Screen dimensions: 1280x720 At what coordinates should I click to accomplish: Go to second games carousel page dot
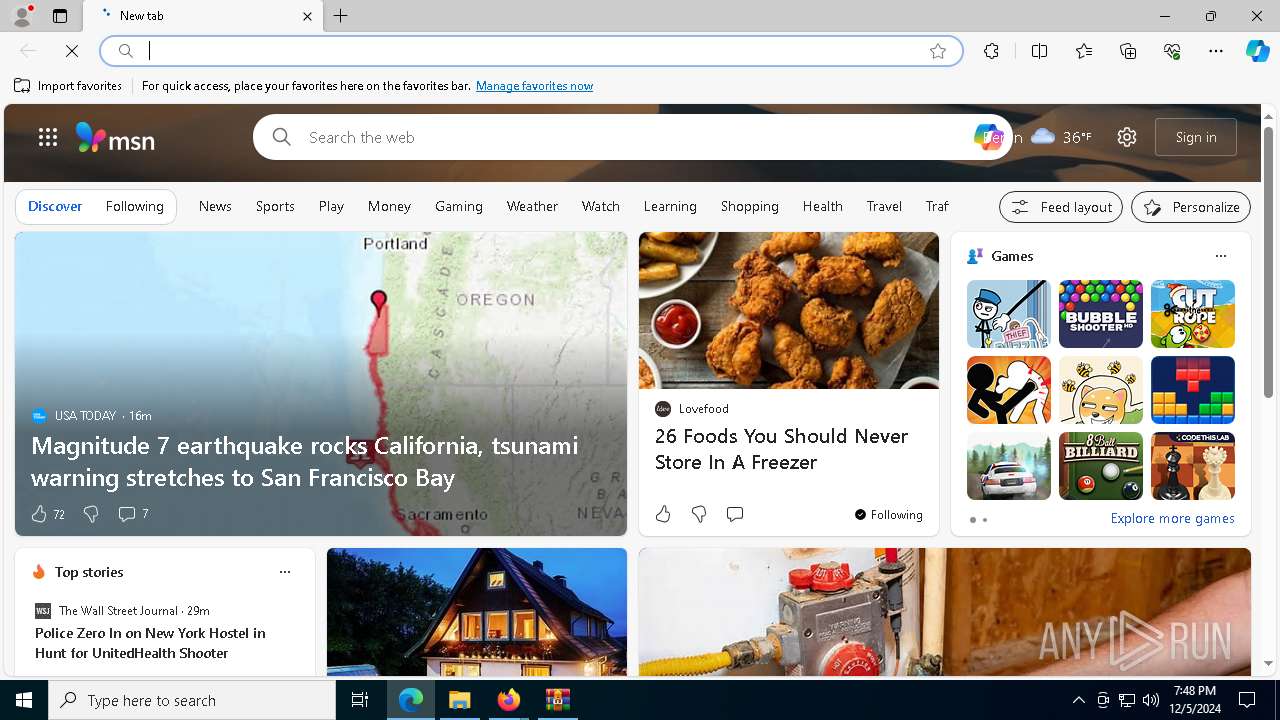(985, 520)
